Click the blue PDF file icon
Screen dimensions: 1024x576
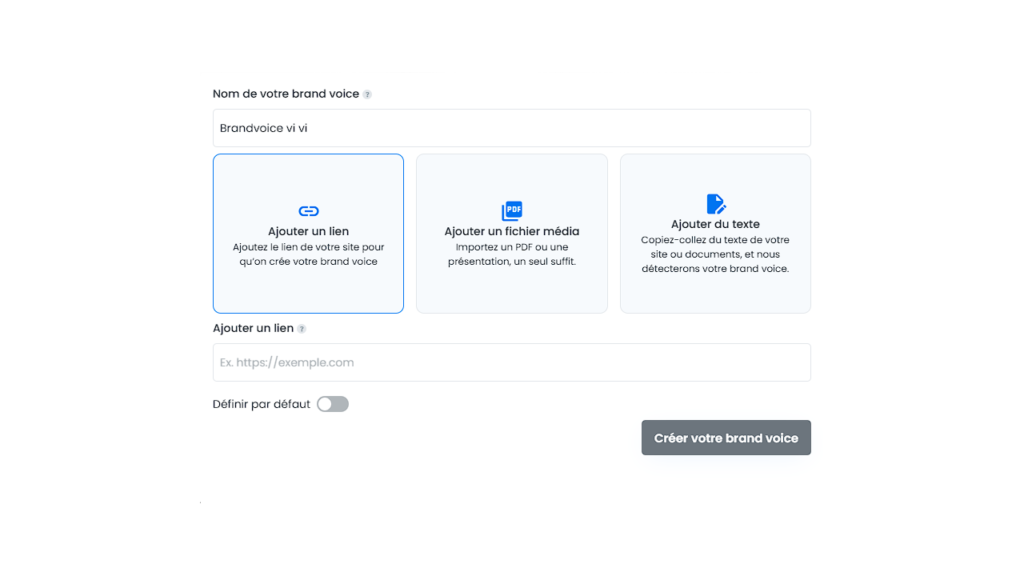point(512,210)
